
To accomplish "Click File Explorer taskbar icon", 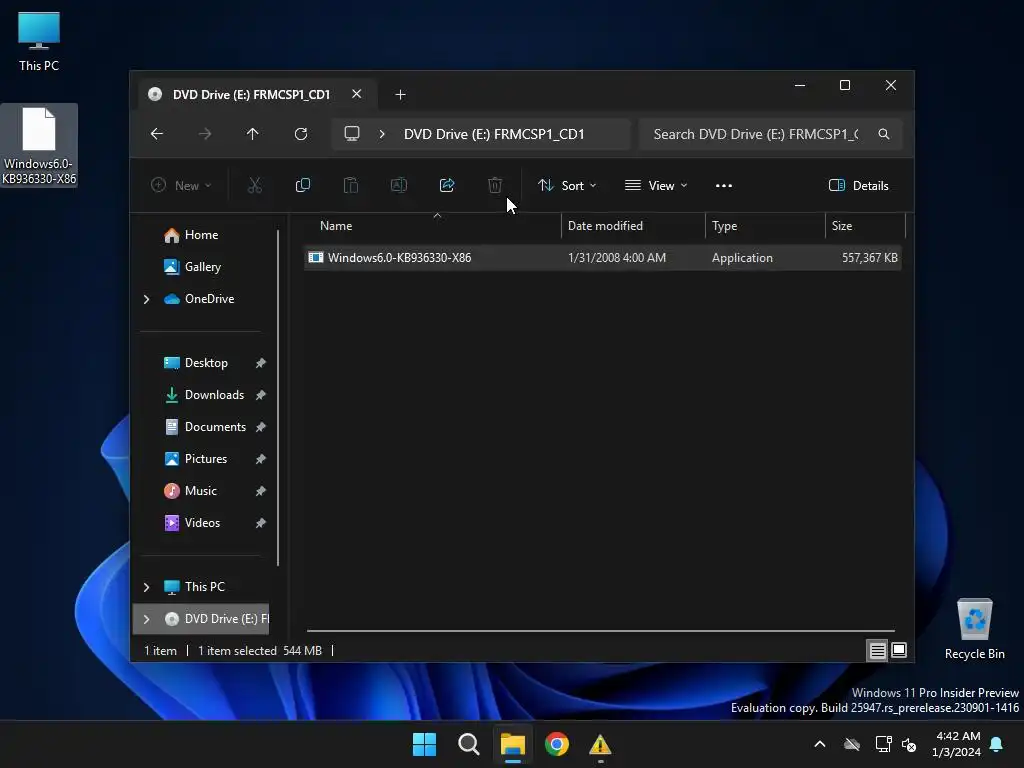I will [x=513, y=744].
